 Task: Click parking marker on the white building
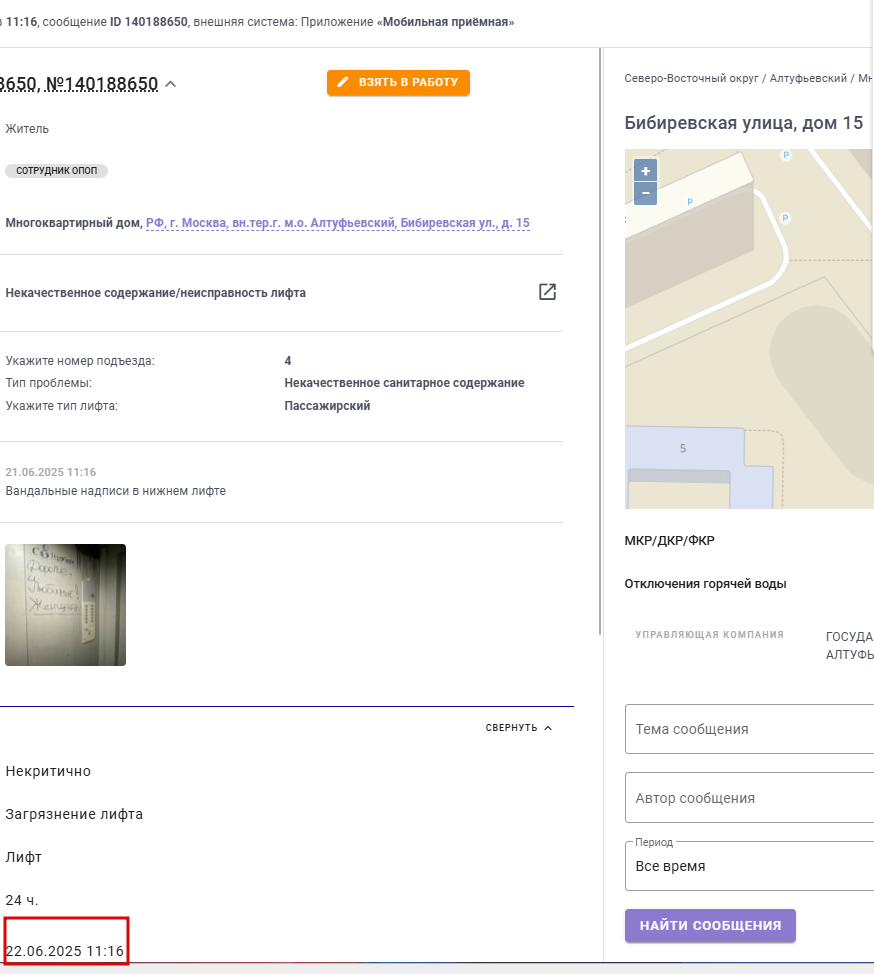click(x=689, y=201)
